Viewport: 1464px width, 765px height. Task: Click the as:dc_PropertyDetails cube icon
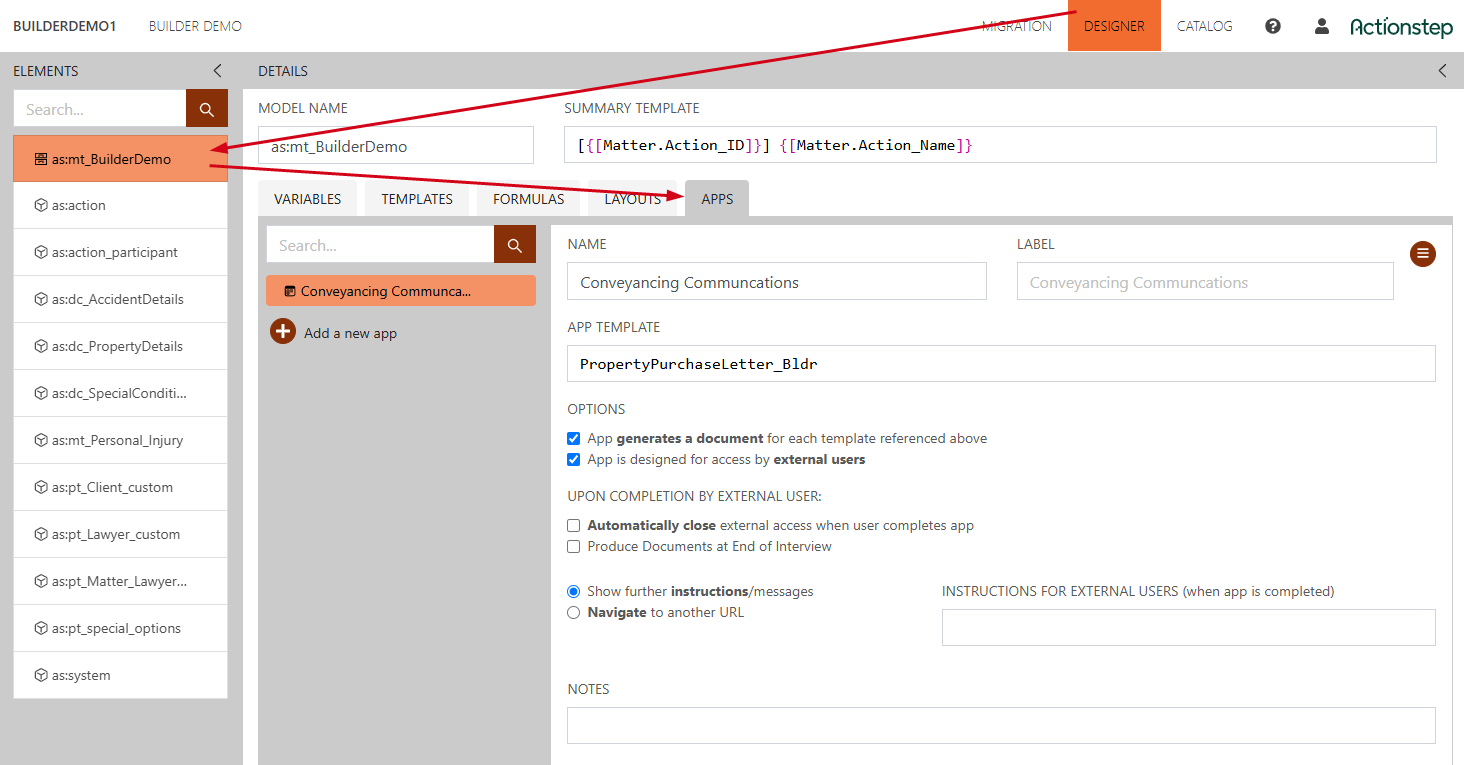tap(41, 346)
